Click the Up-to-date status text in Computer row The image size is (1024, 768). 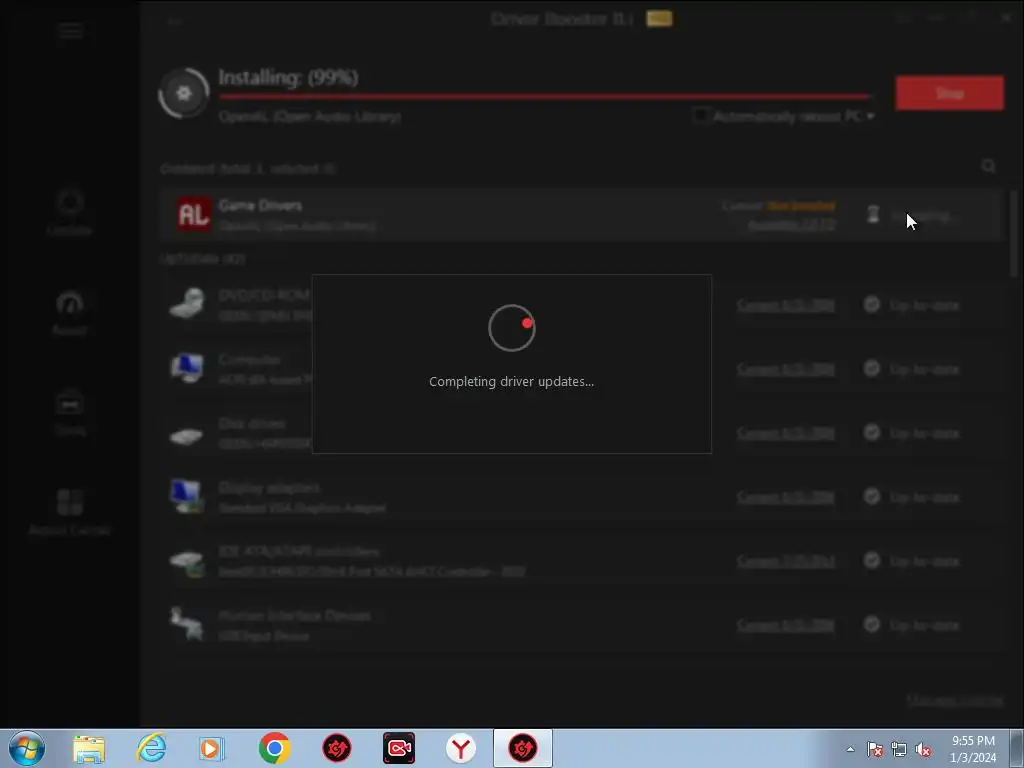[924, 369]
